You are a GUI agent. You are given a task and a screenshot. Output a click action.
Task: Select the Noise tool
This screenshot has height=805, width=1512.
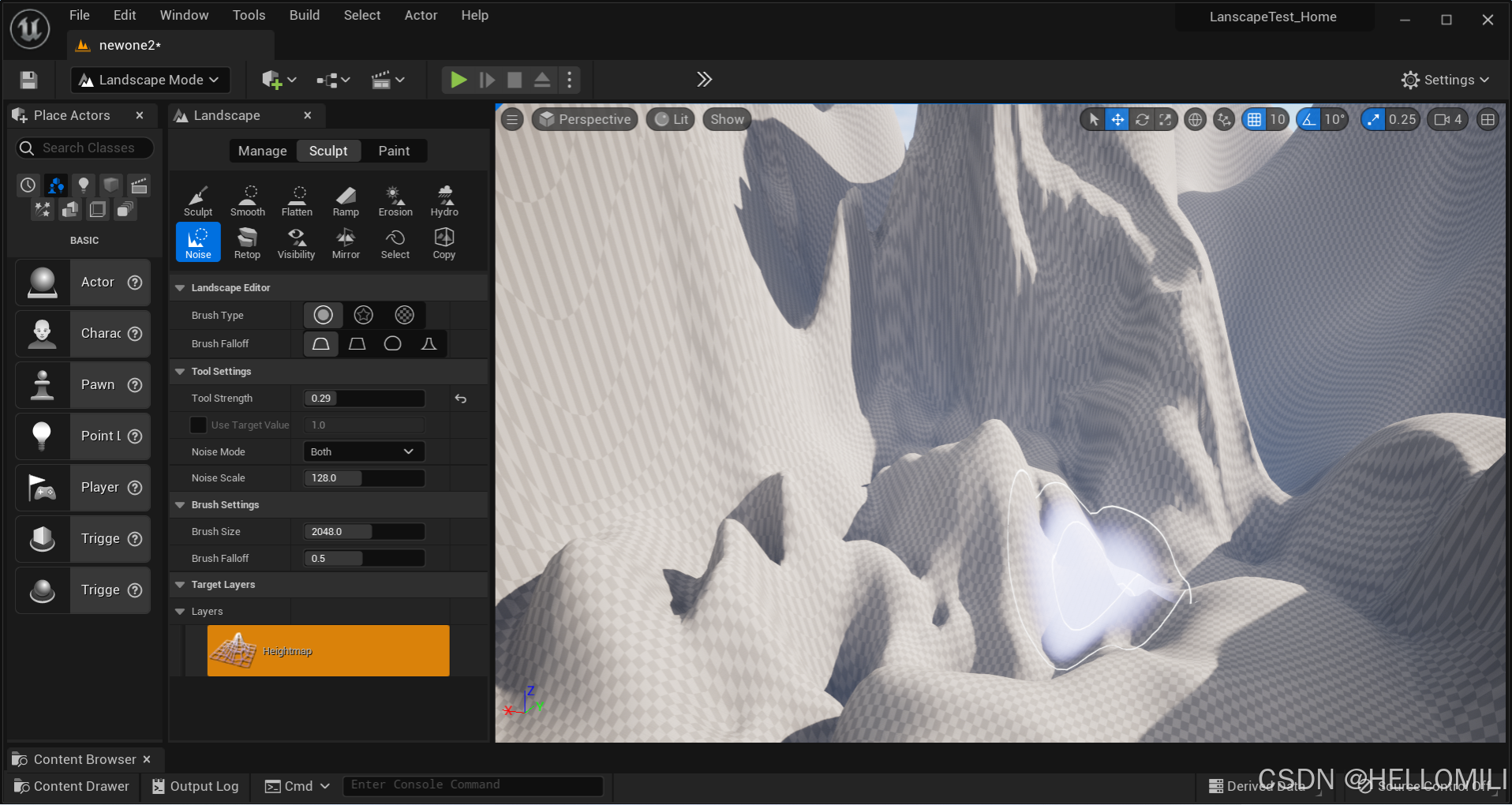(x=198, y=242)
